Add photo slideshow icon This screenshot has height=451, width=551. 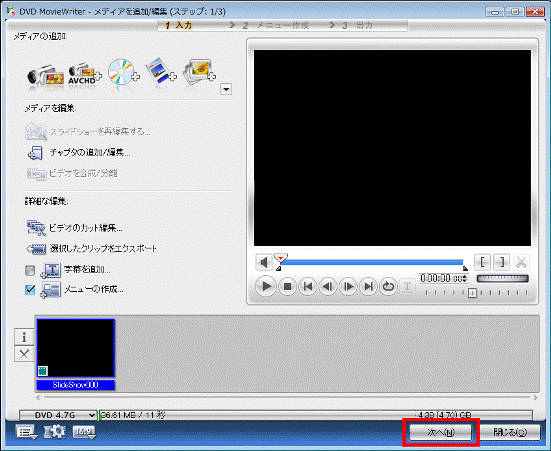point(199,72)
